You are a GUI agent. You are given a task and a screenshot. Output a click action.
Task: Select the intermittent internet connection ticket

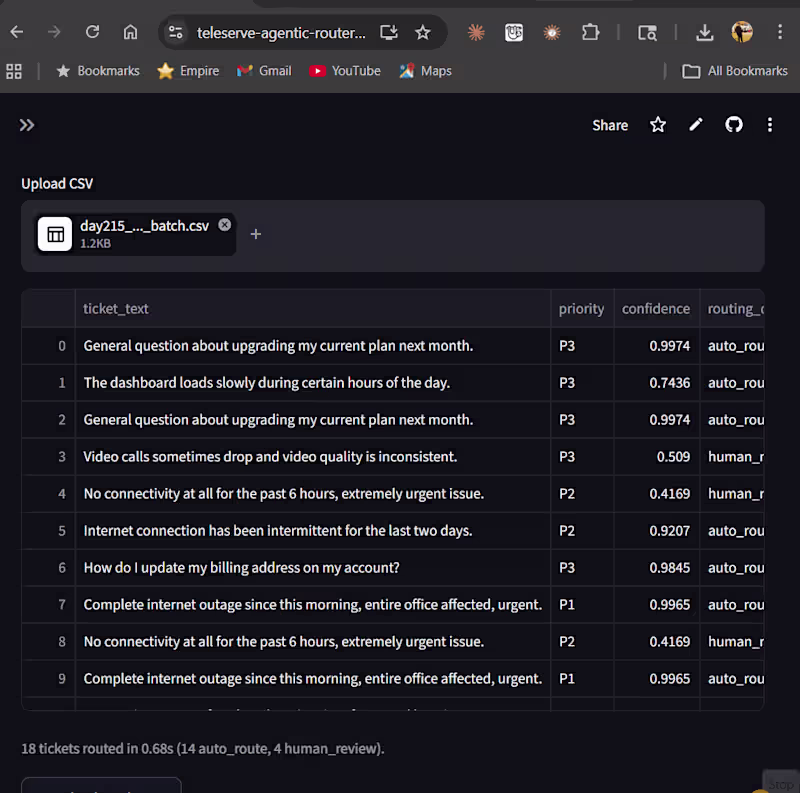tap(313, 531)
